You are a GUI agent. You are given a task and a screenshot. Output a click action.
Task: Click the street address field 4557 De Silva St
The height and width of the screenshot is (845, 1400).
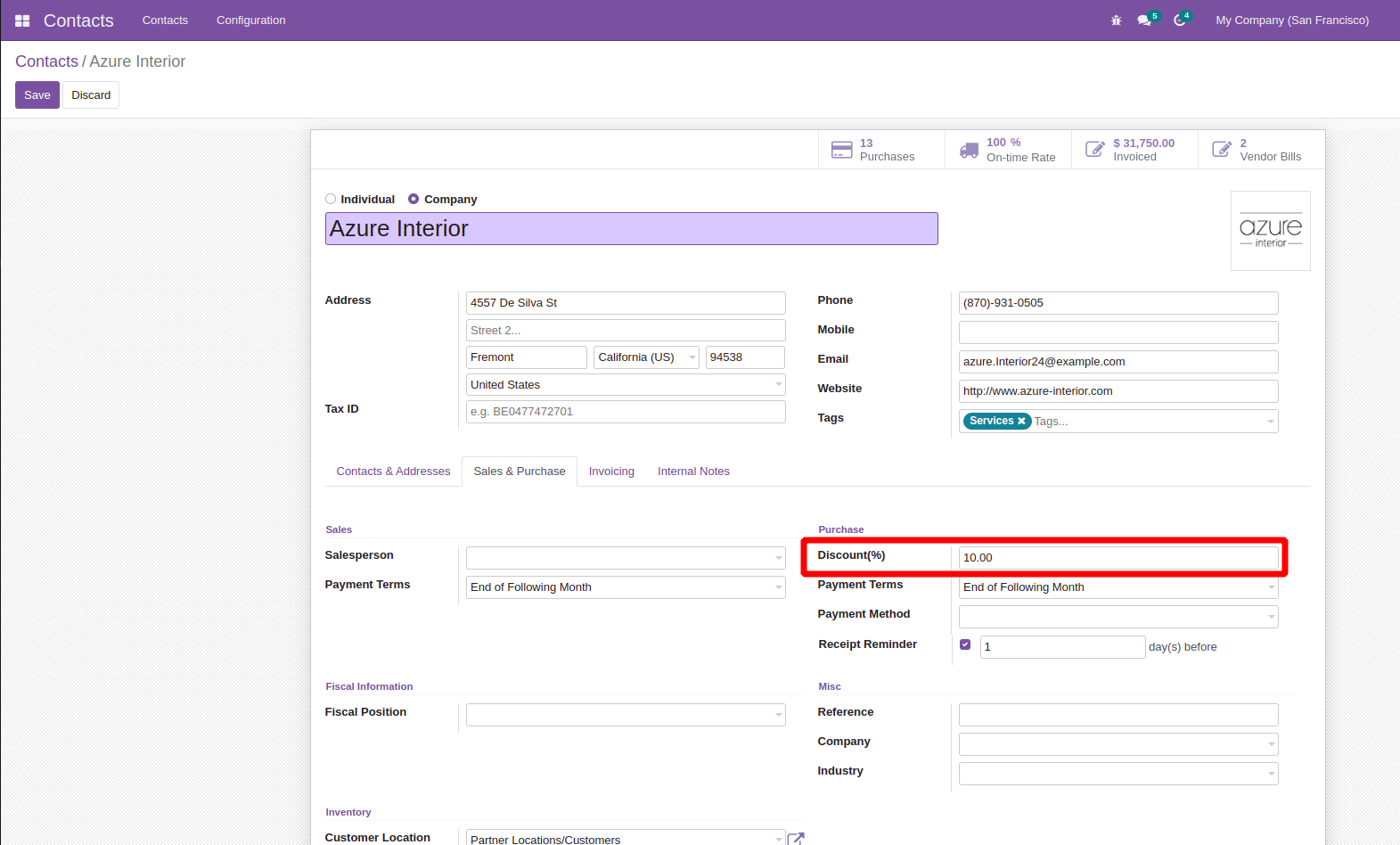coord(626,303)
